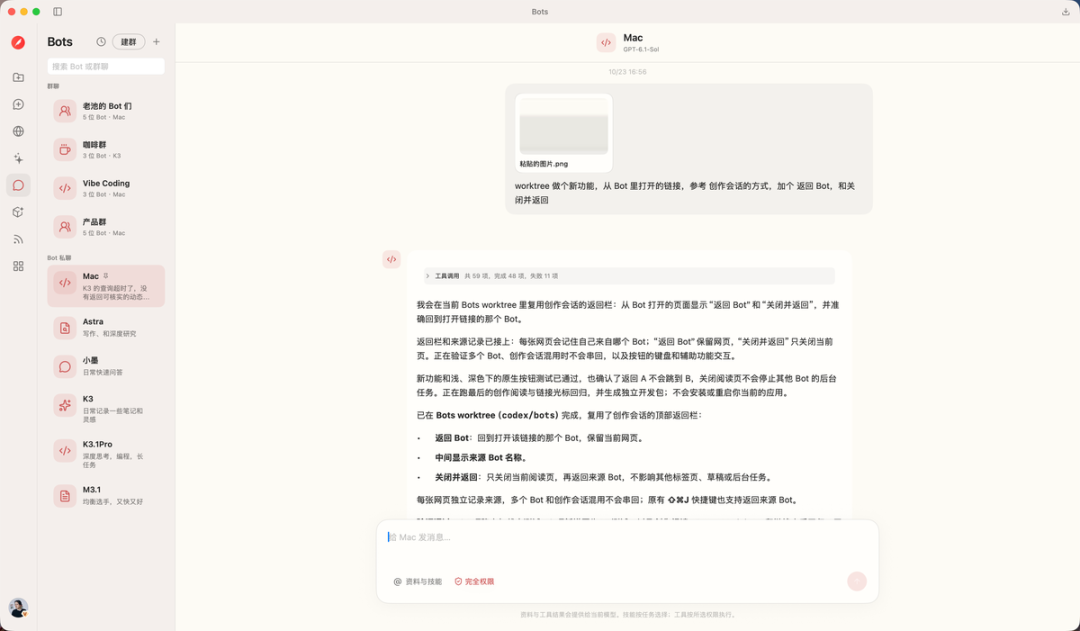Open the M3.1 bot chat
The image size is (1080, 631).
[x=106, y=495]
